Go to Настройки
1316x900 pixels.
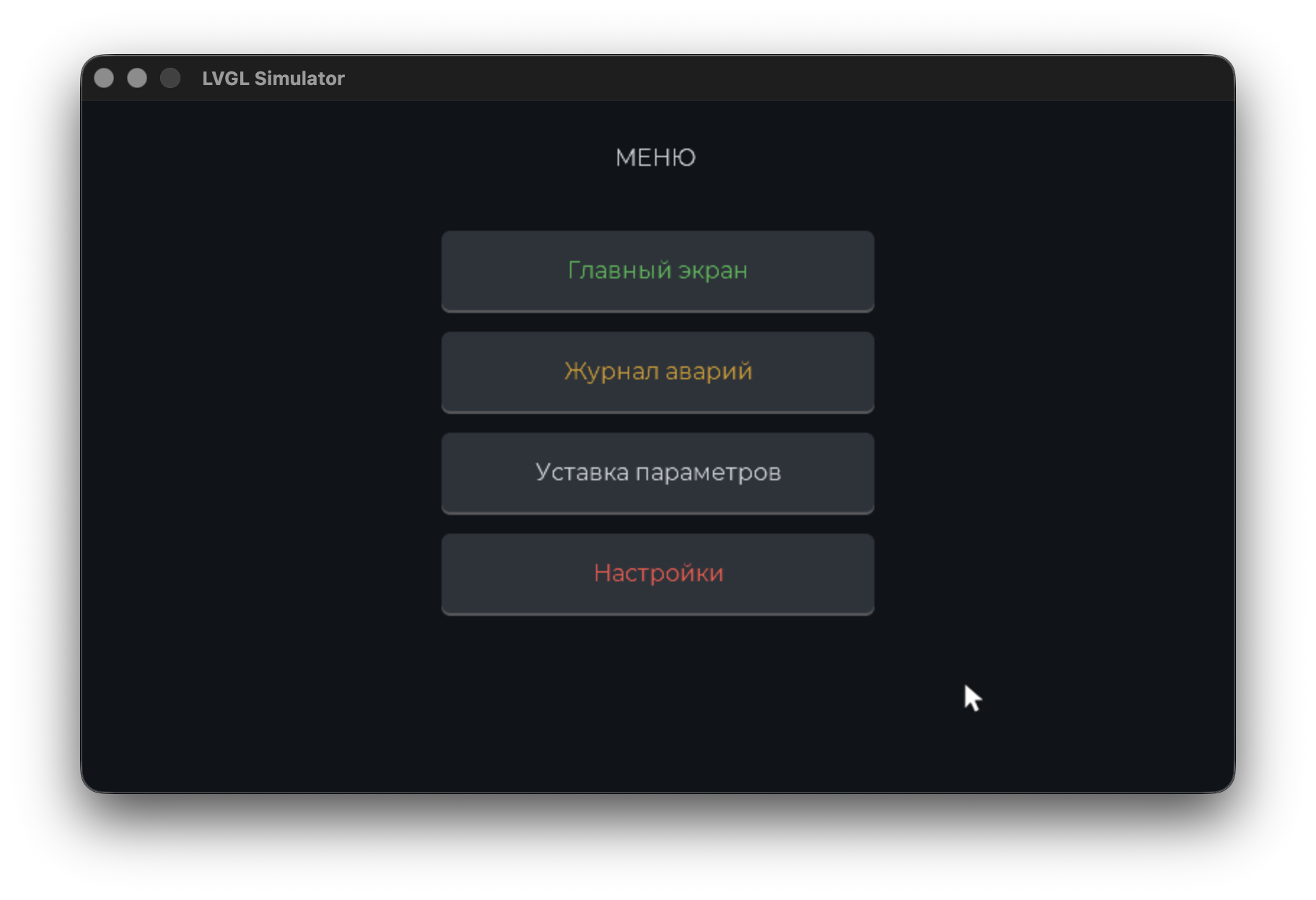pos(657,573)
